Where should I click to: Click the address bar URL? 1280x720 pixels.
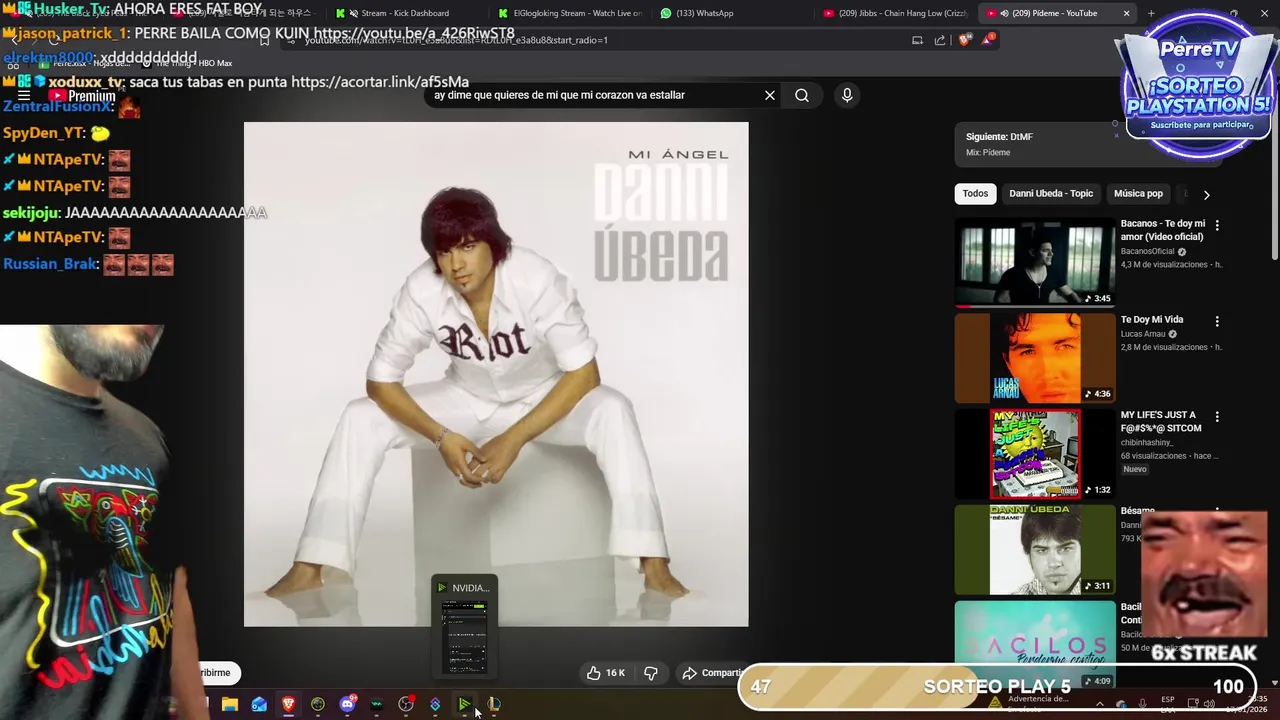(x=456, y=40)
